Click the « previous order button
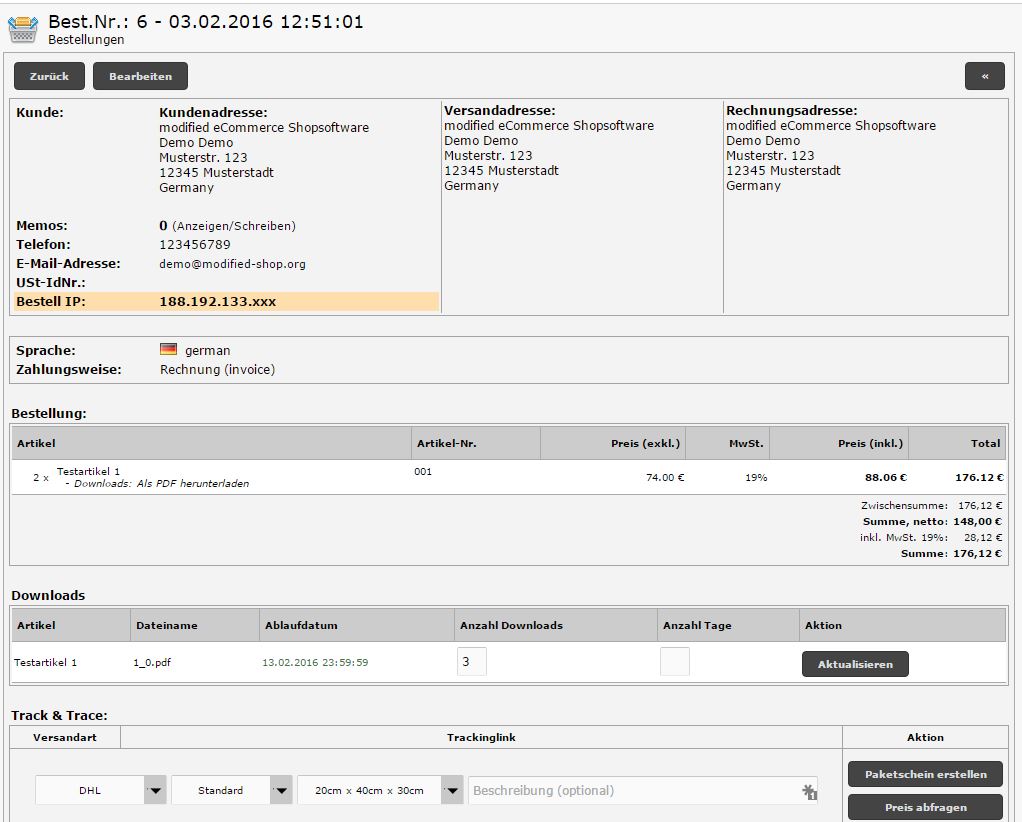 point(984,76)
